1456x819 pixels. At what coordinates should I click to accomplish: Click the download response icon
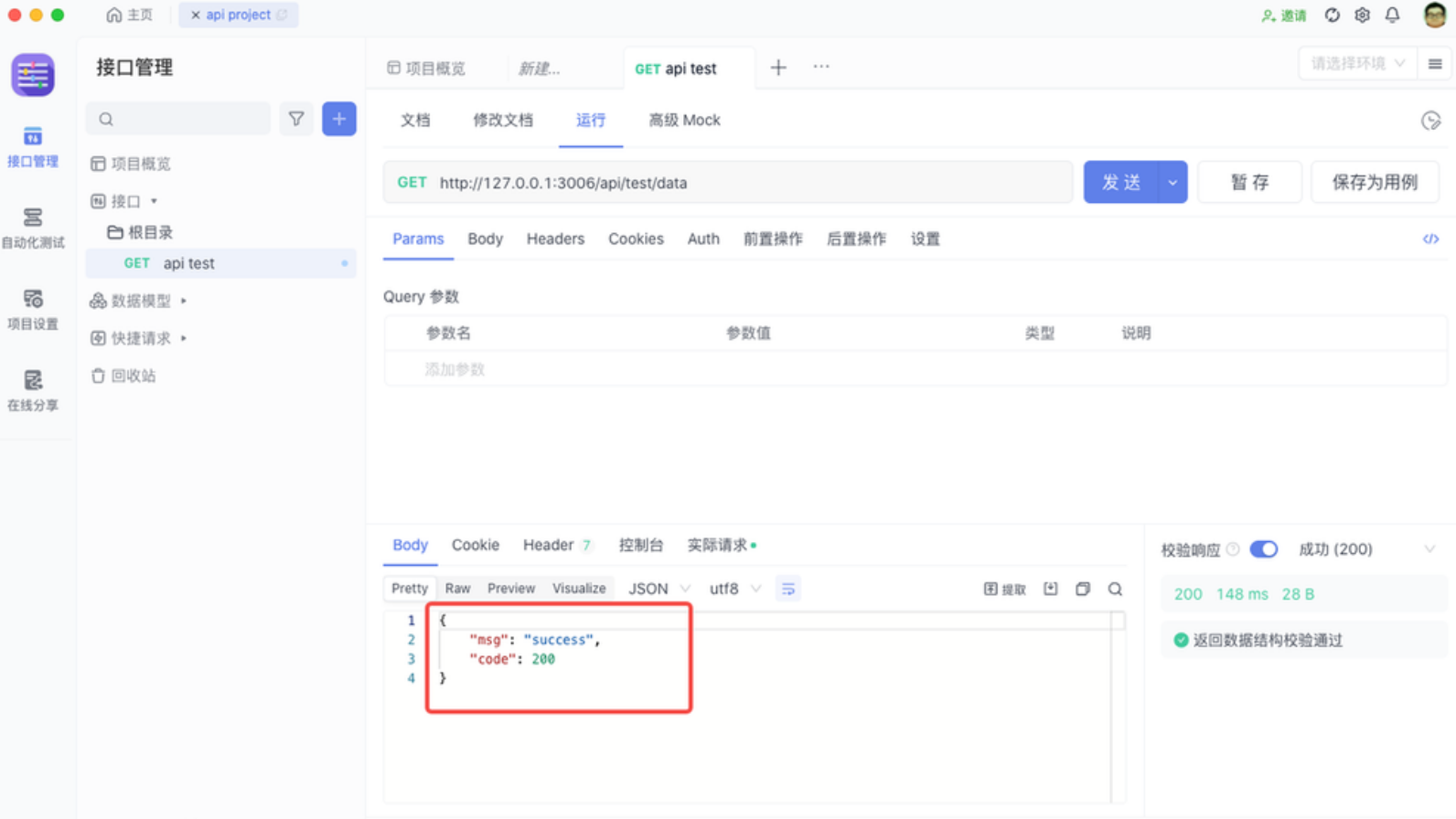pos(1051,589)
